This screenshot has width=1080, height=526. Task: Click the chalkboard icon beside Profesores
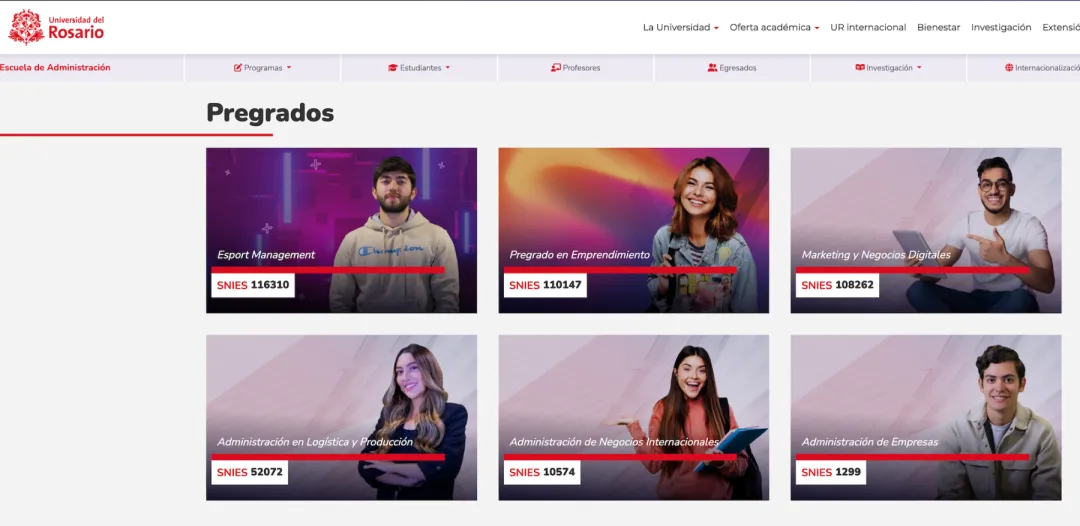(556, 68)
